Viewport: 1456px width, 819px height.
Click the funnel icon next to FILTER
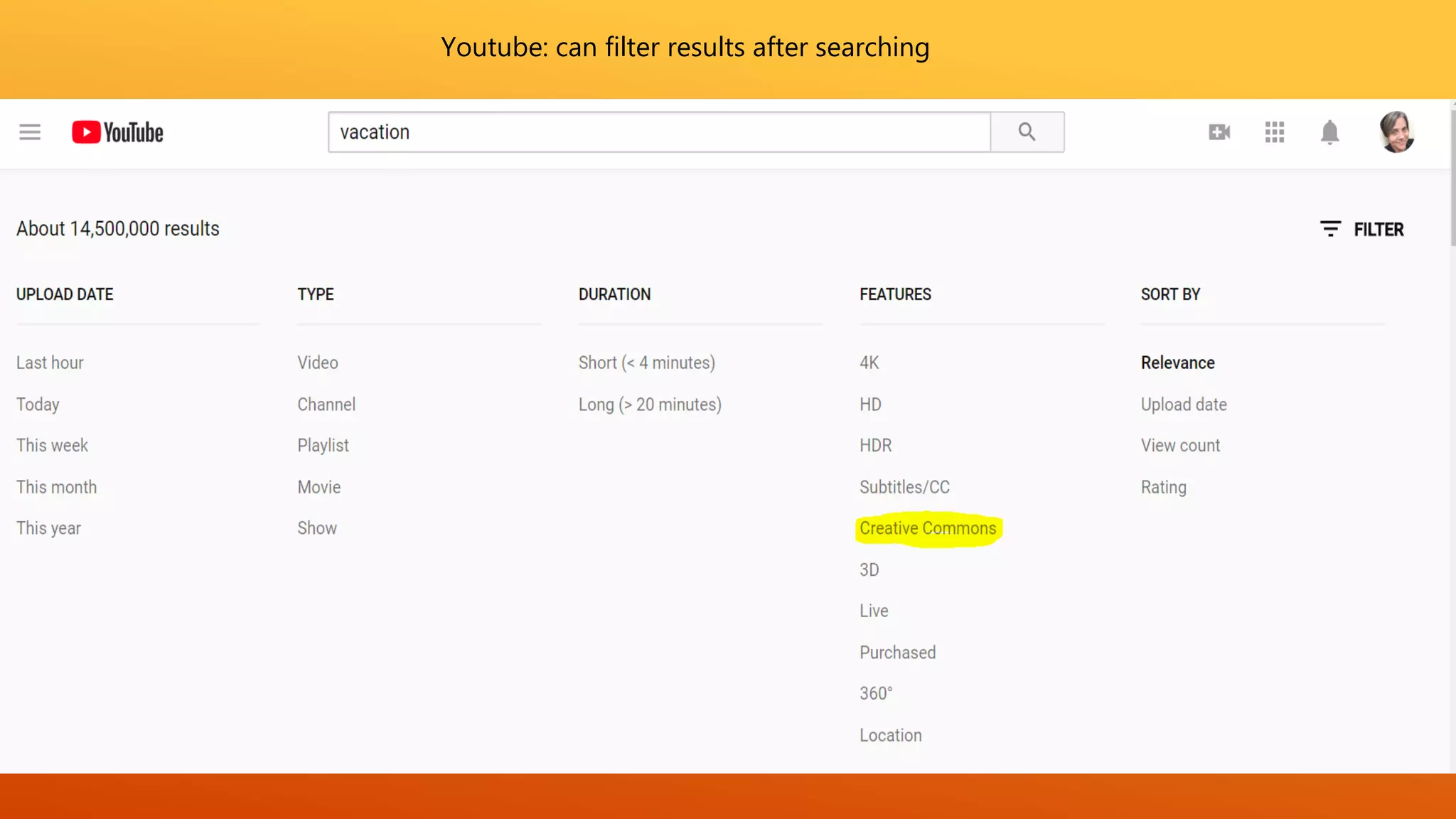tap(1330, 229)
